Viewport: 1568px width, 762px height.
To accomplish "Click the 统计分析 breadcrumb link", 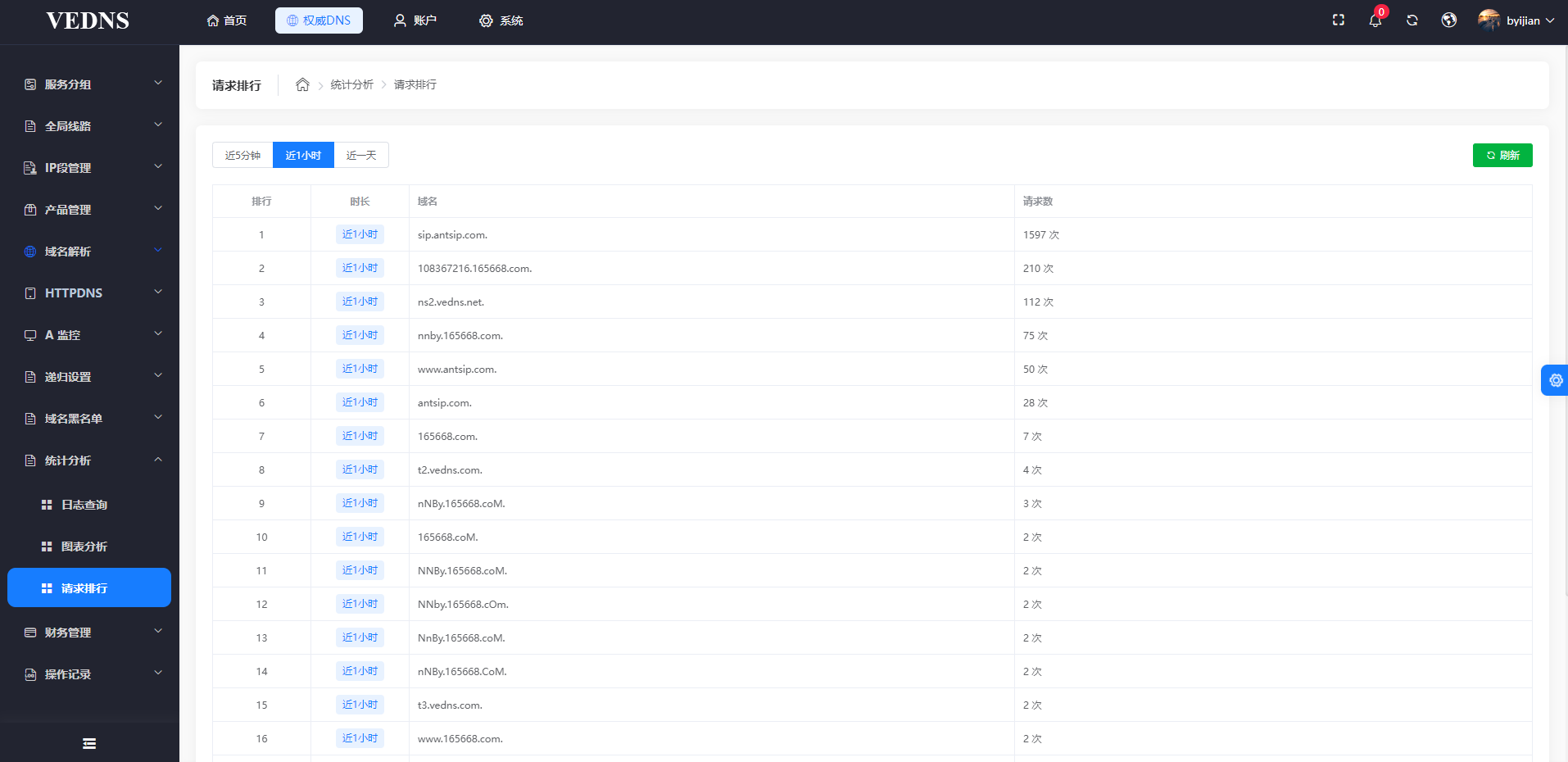I will [351, 84].
